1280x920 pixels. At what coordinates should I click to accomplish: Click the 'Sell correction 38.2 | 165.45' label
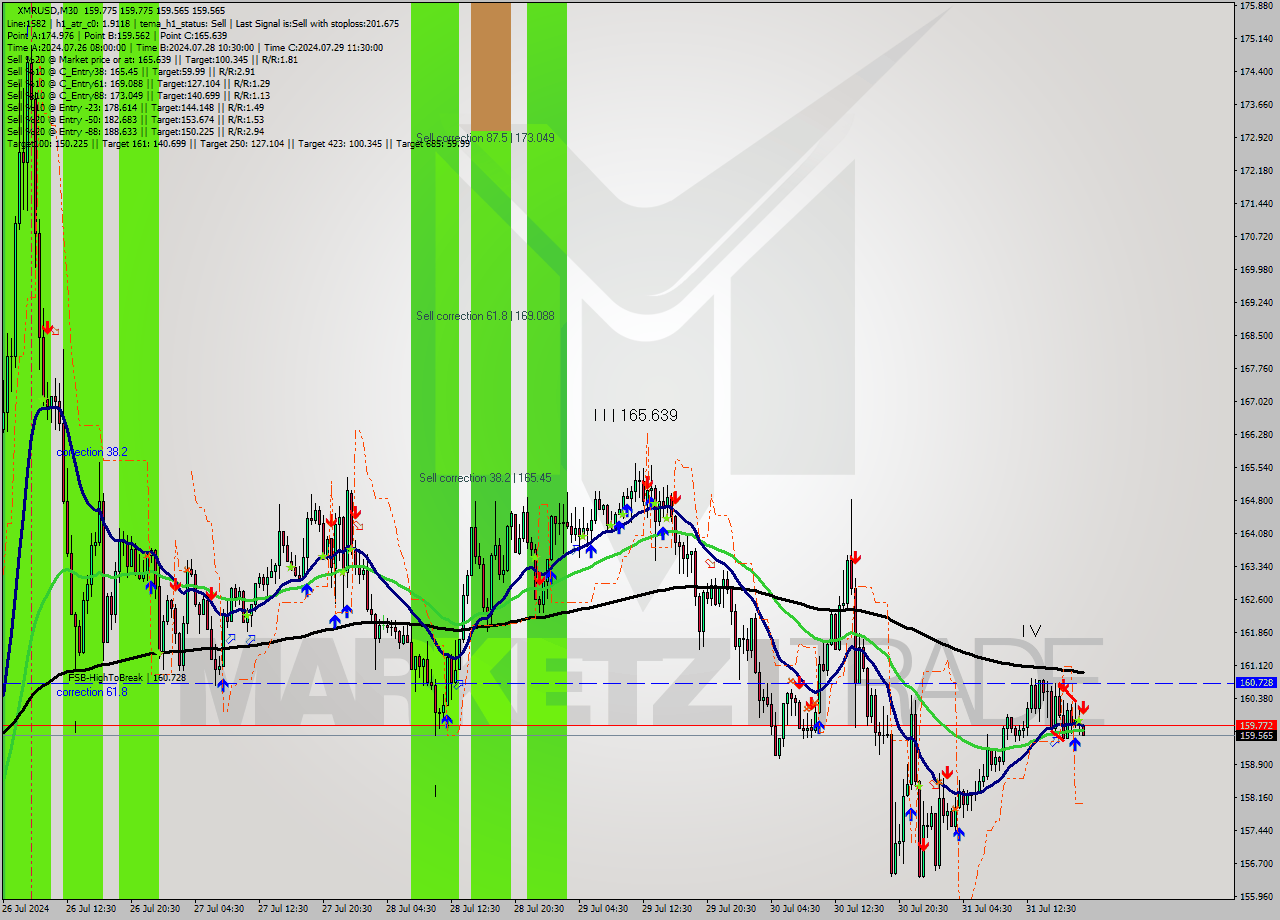pos(485,478)
